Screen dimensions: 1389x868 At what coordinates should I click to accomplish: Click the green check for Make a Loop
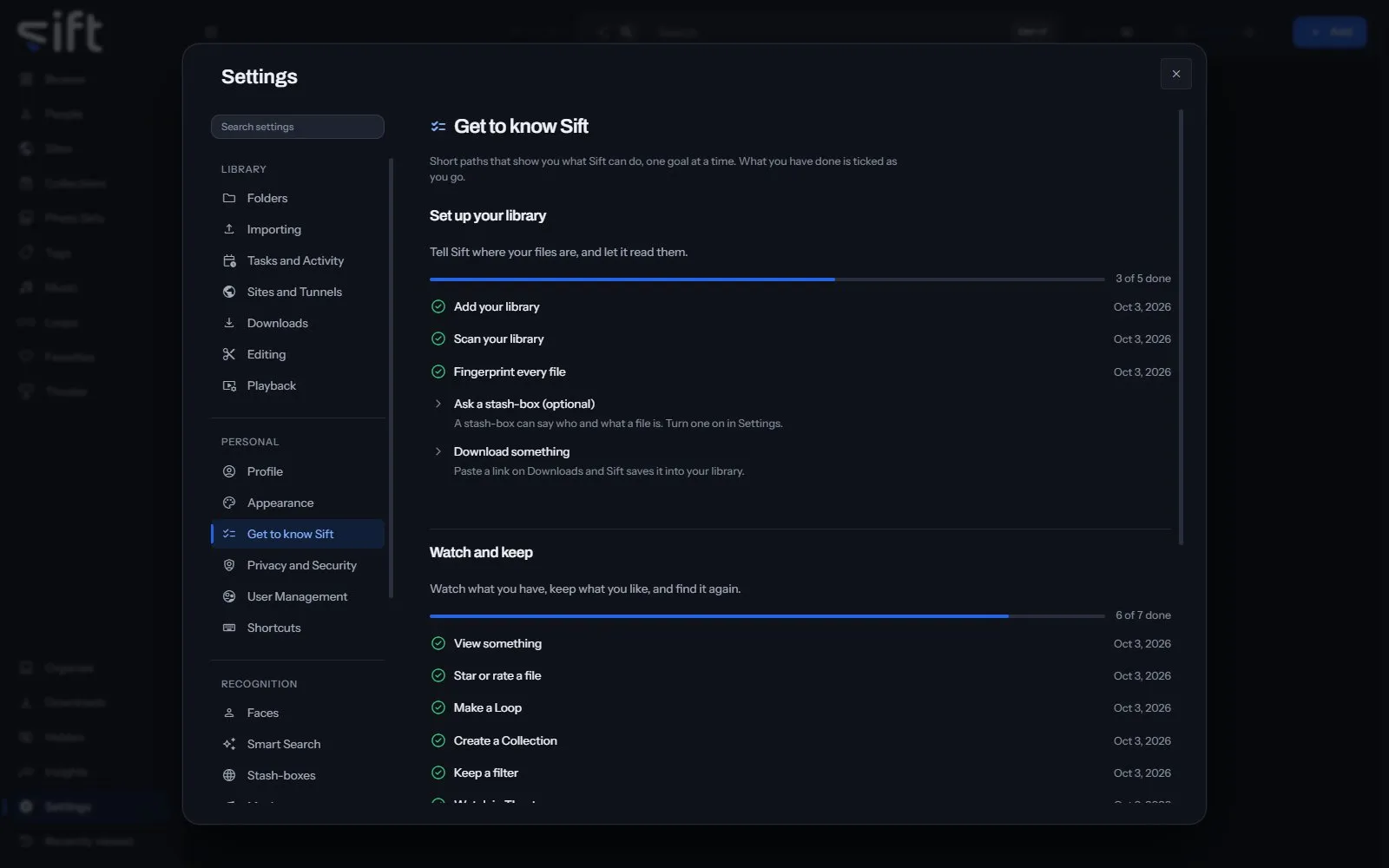(438, 707)
